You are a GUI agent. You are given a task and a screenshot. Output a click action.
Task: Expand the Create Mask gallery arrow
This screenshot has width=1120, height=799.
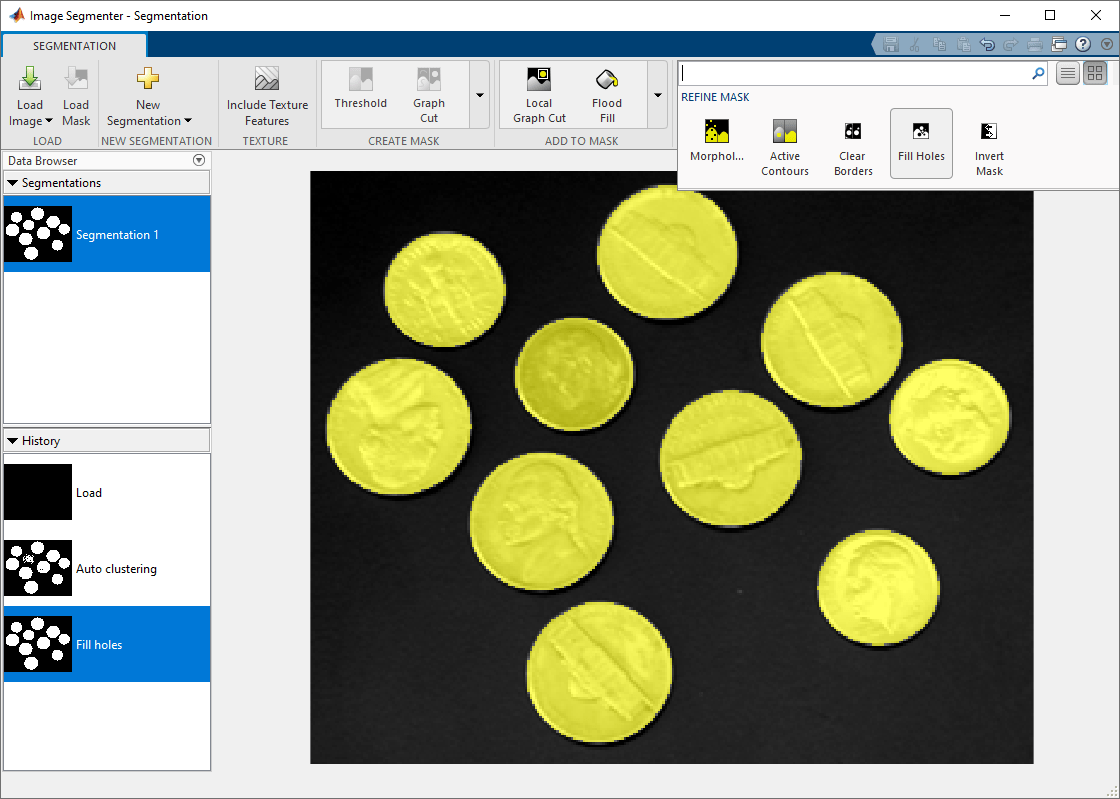coord(480,95)
